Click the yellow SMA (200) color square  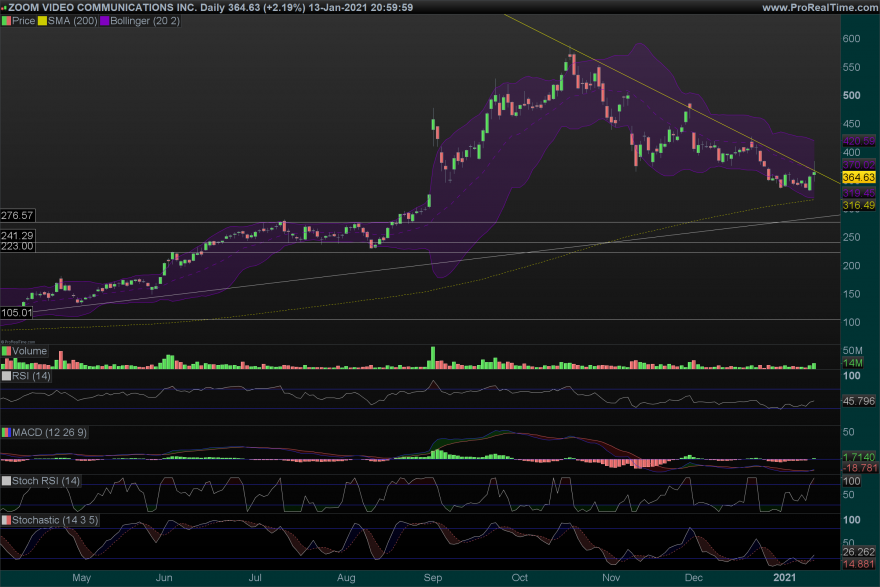click(42, 21)
